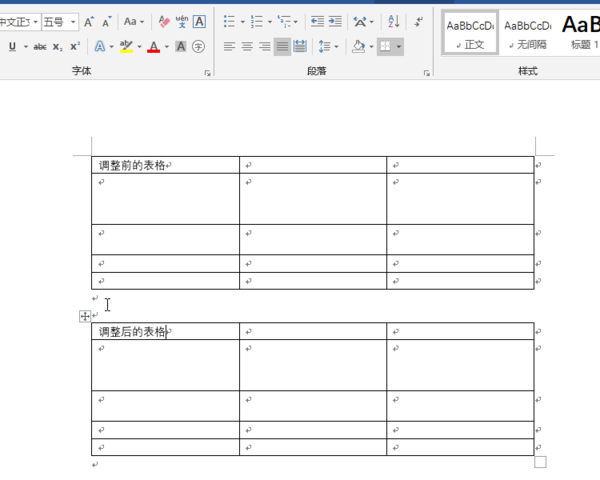Image resolution: width=600 pixels, height=480 pixels.
Task: Sort text with A-Z icon
Action: point(394,22)
